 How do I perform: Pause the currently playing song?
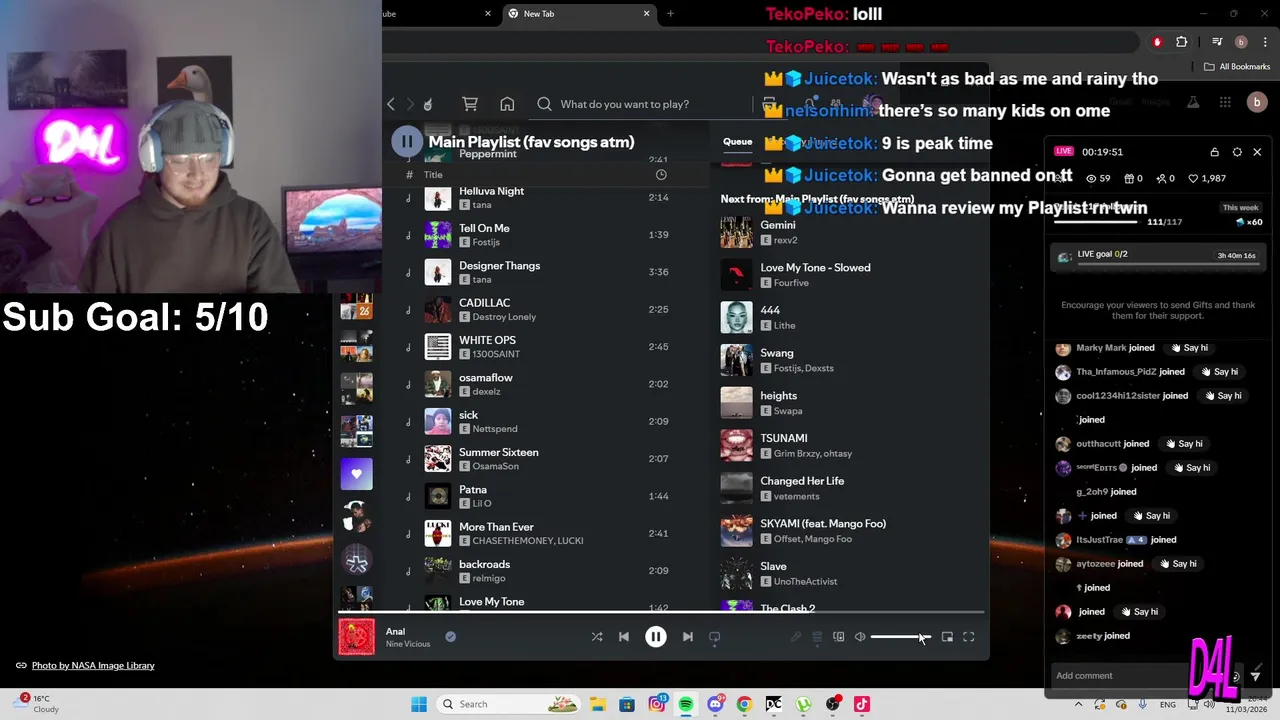pos(656,637)
